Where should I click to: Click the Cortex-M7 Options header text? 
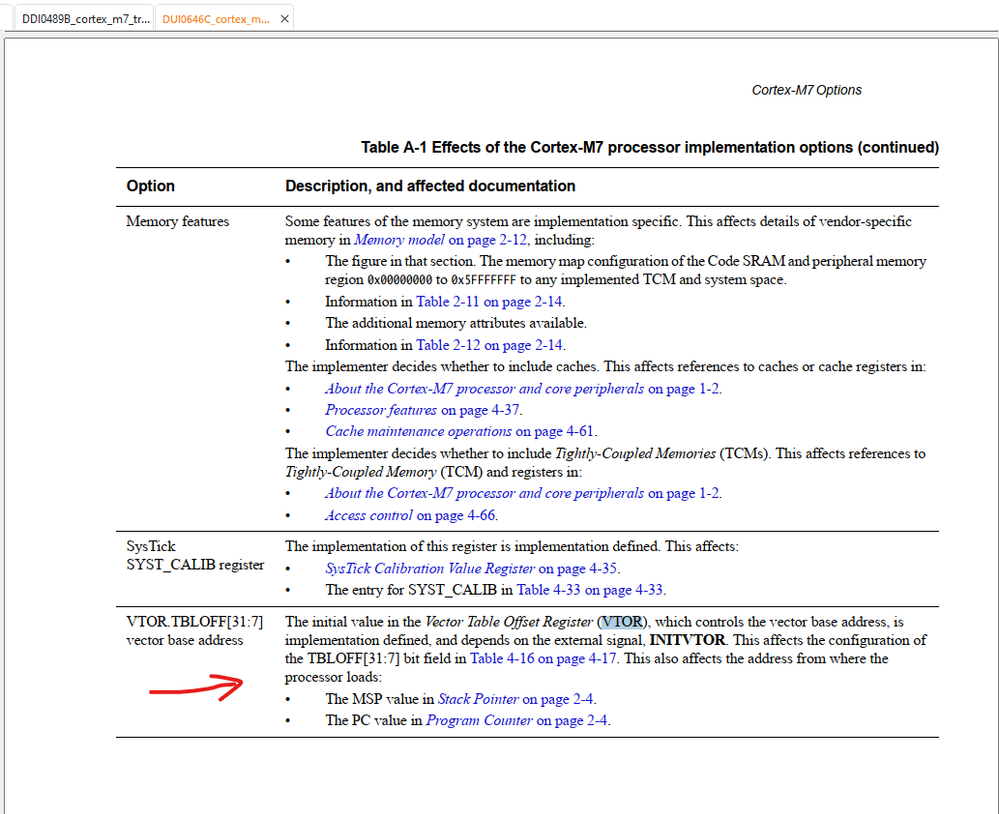(x=806, y=90)
